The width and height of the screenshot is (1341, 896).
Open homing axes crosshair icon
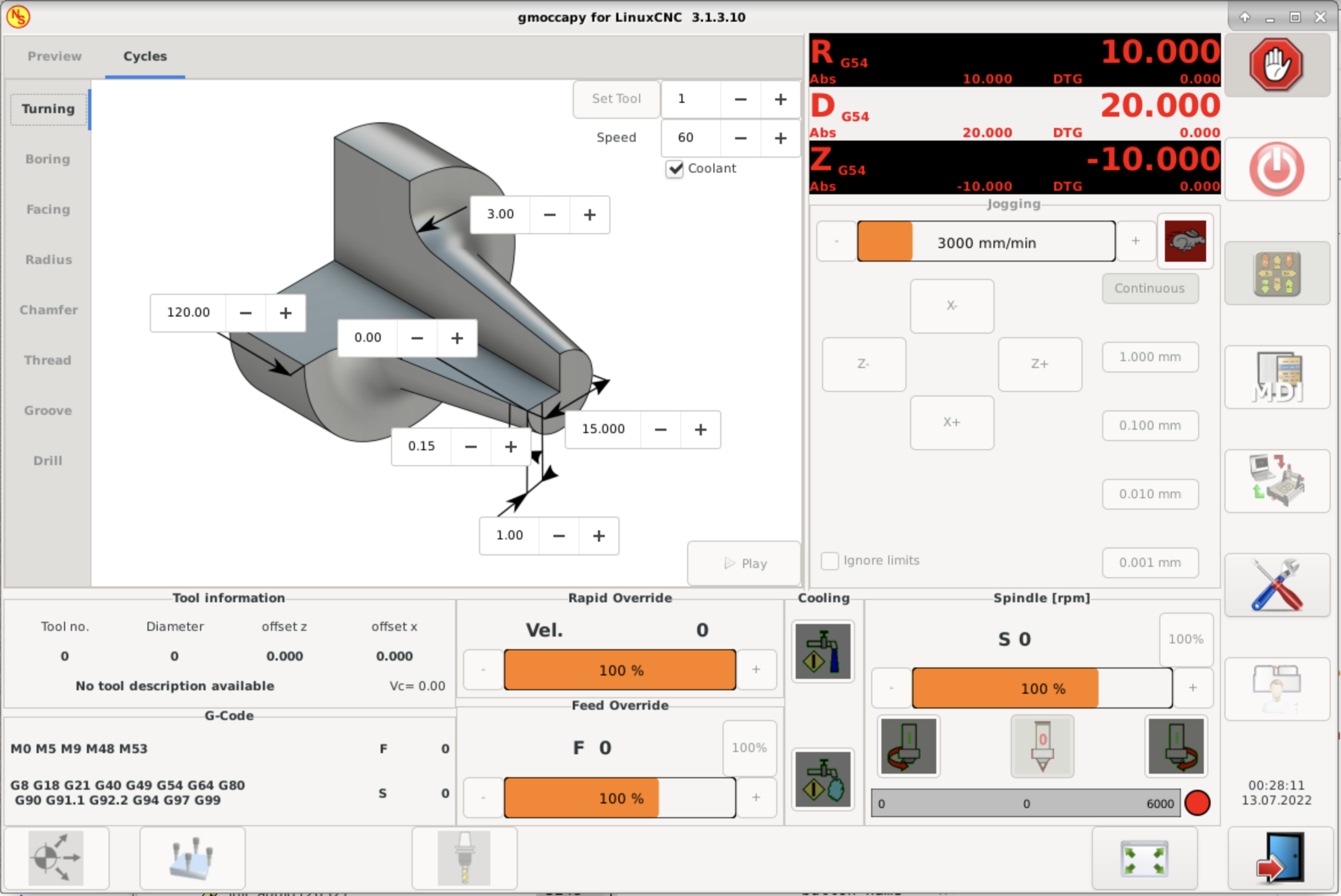[56, 858]
